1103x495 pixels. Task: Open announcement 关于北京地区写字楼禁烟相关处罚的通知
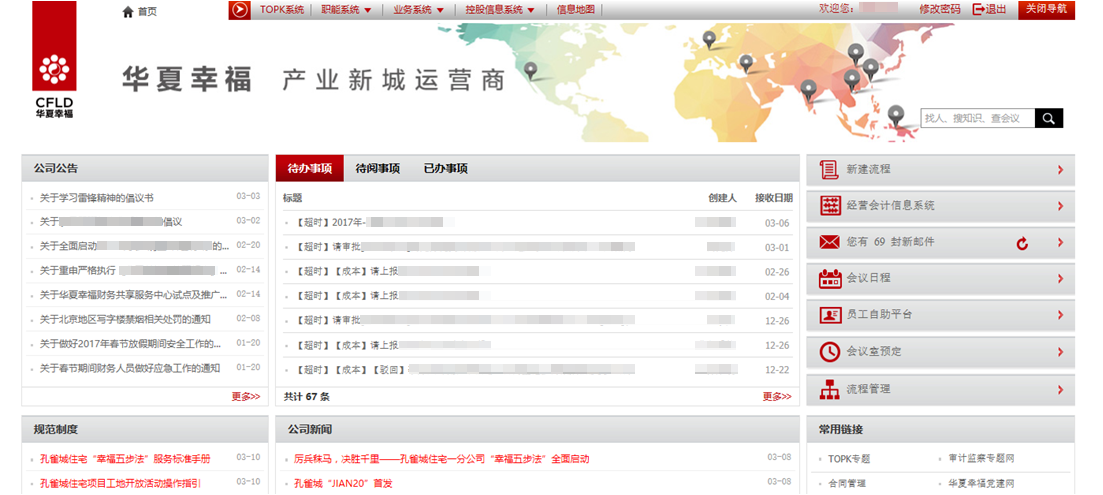pyautogui.click(x=125, y=319)
